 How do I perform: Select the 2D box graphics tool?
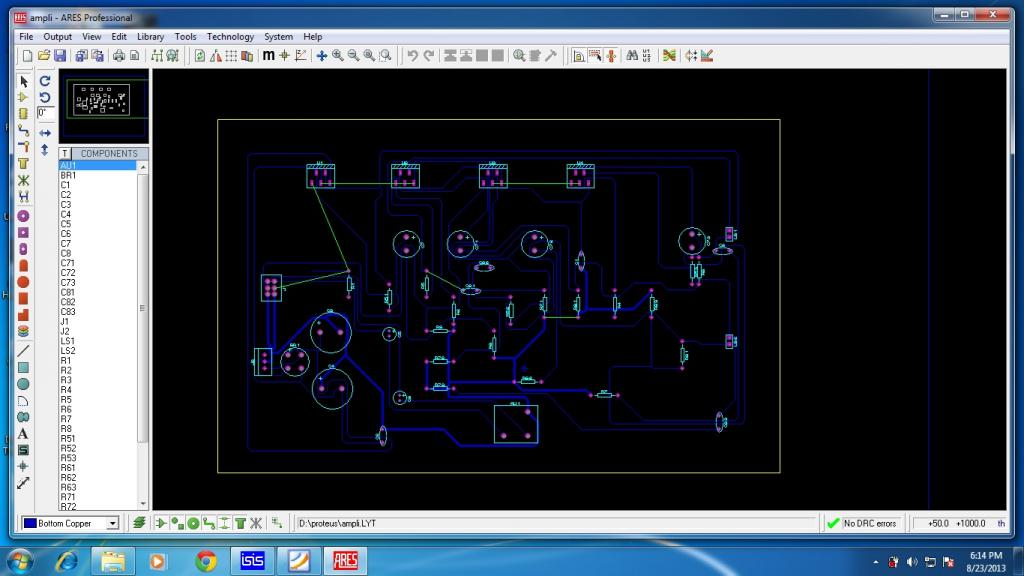point(24,367)
